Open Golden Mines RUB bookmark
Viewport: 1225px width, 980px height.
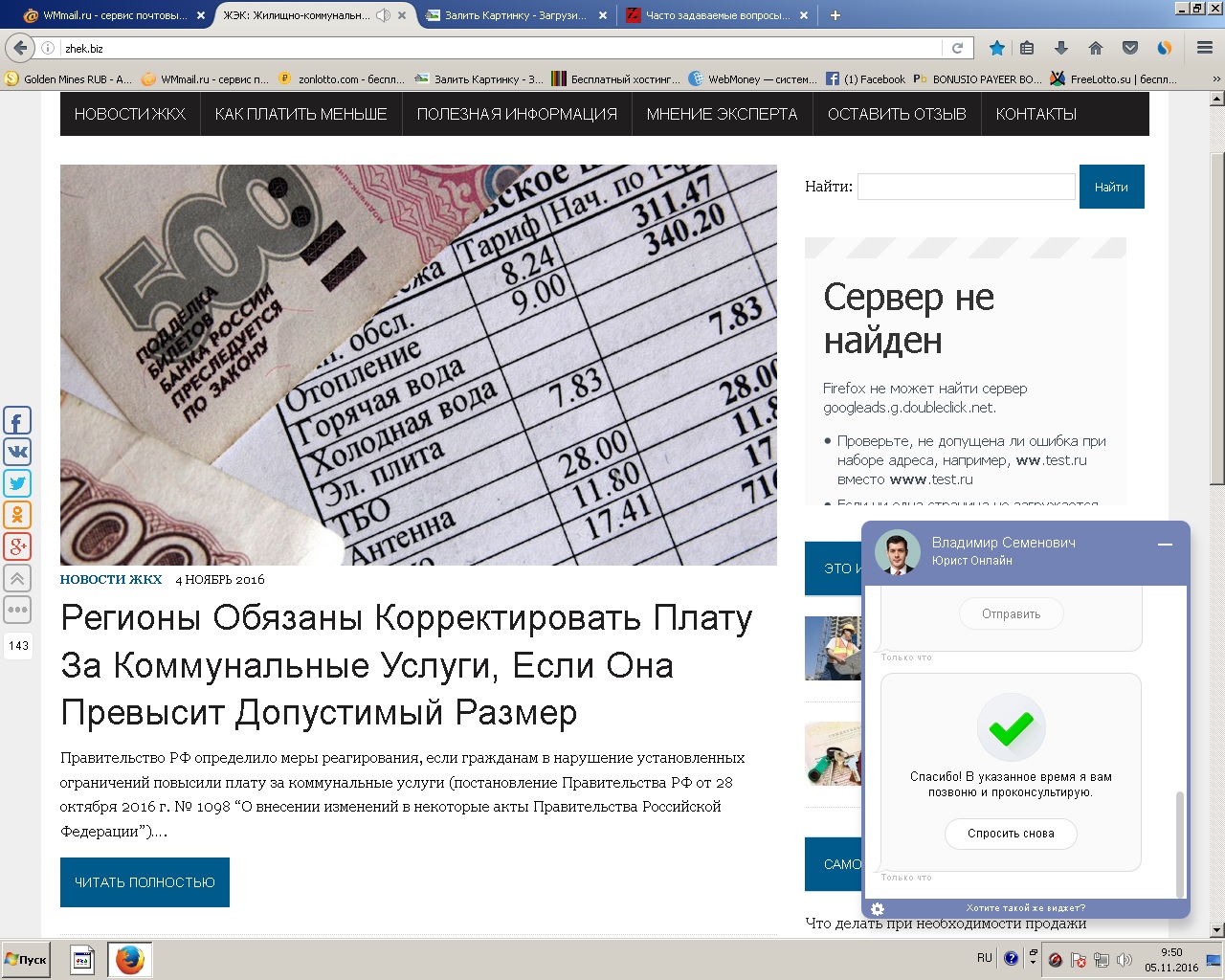coord(69,79)
